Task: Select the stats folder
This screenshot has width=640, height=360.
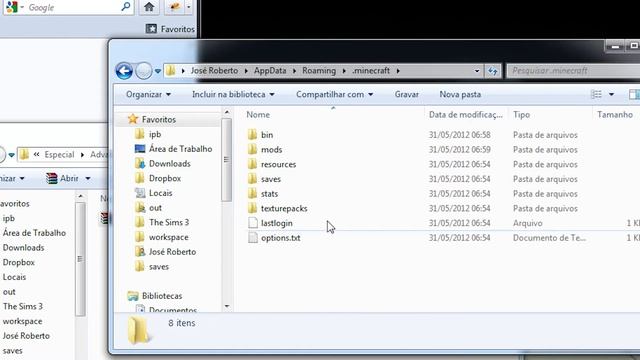Action: 269,193
